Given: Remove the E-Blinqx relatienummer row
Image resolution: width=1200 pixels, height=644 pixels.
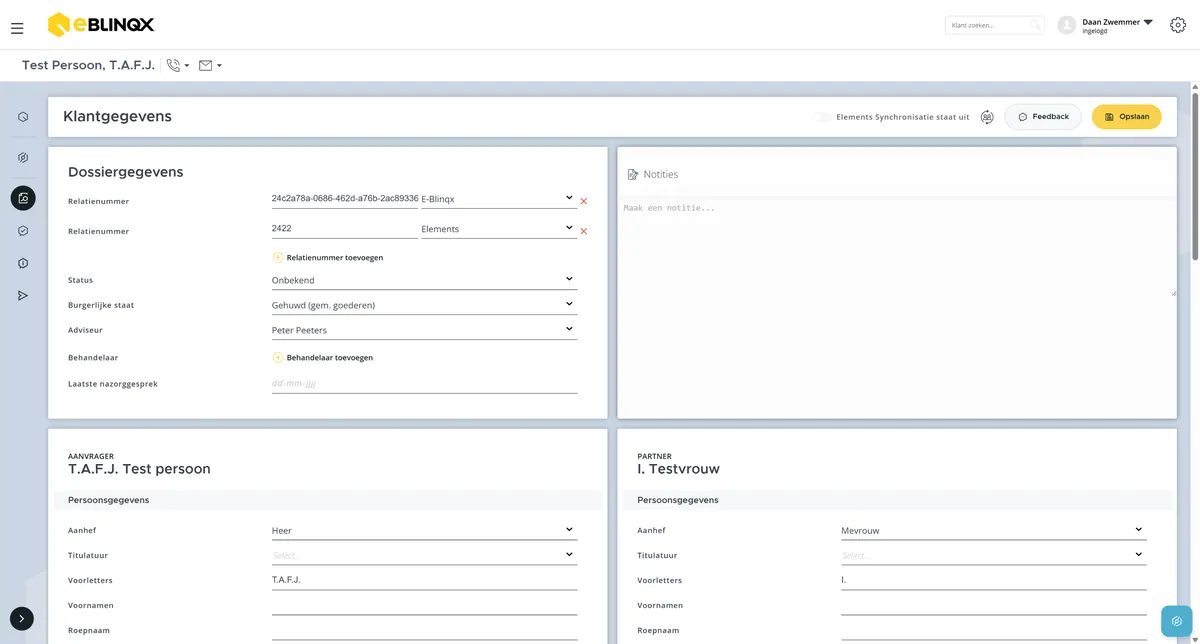Looking at the screenshot, I should click(584, 201).
